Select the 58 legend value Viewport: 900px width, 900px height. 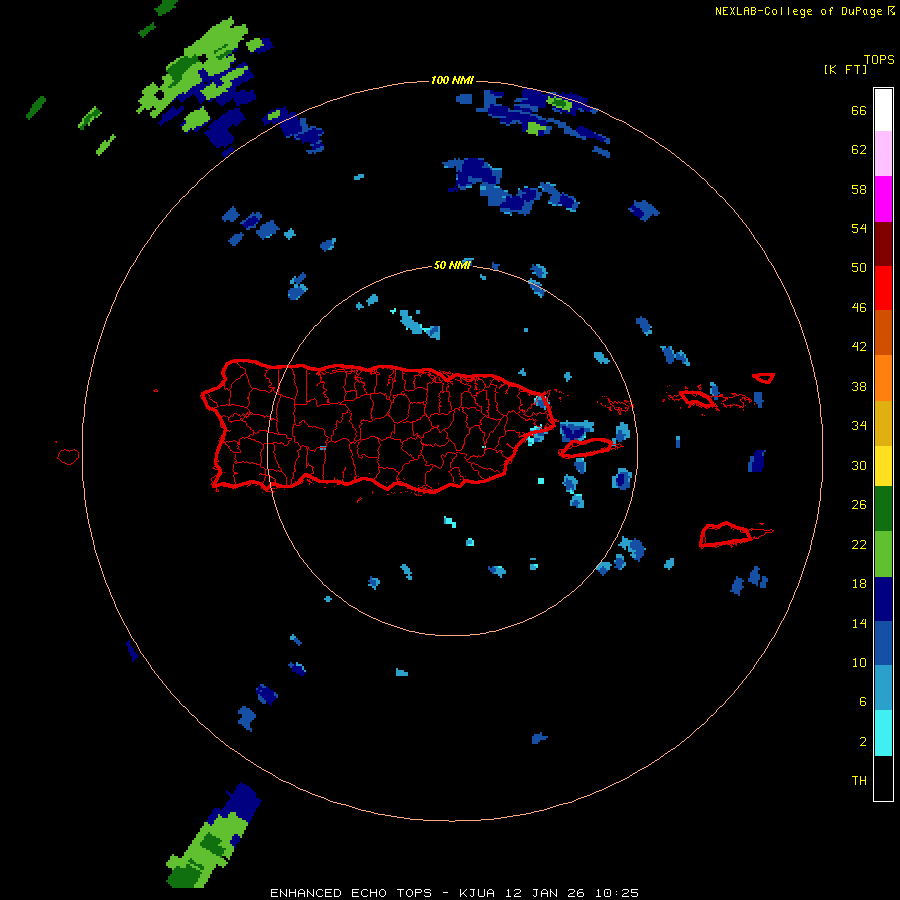859,189
